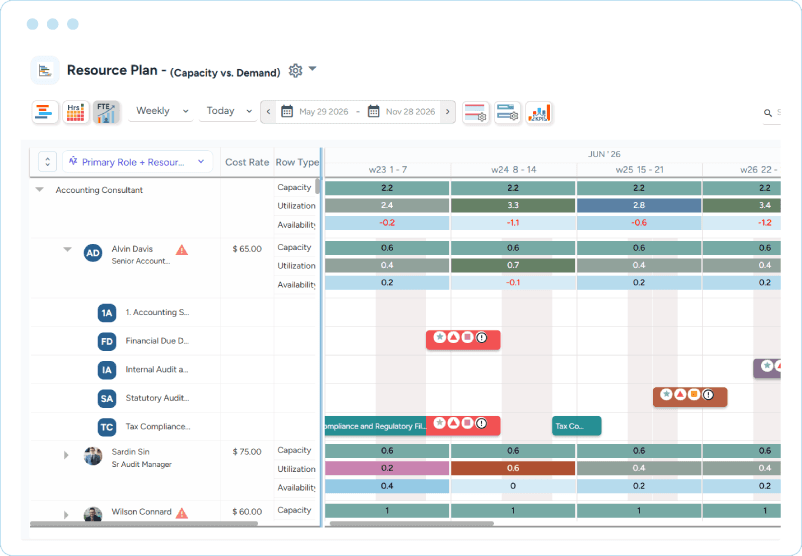Click the purple Internal Audit task bar

click(x=767, y=368)
